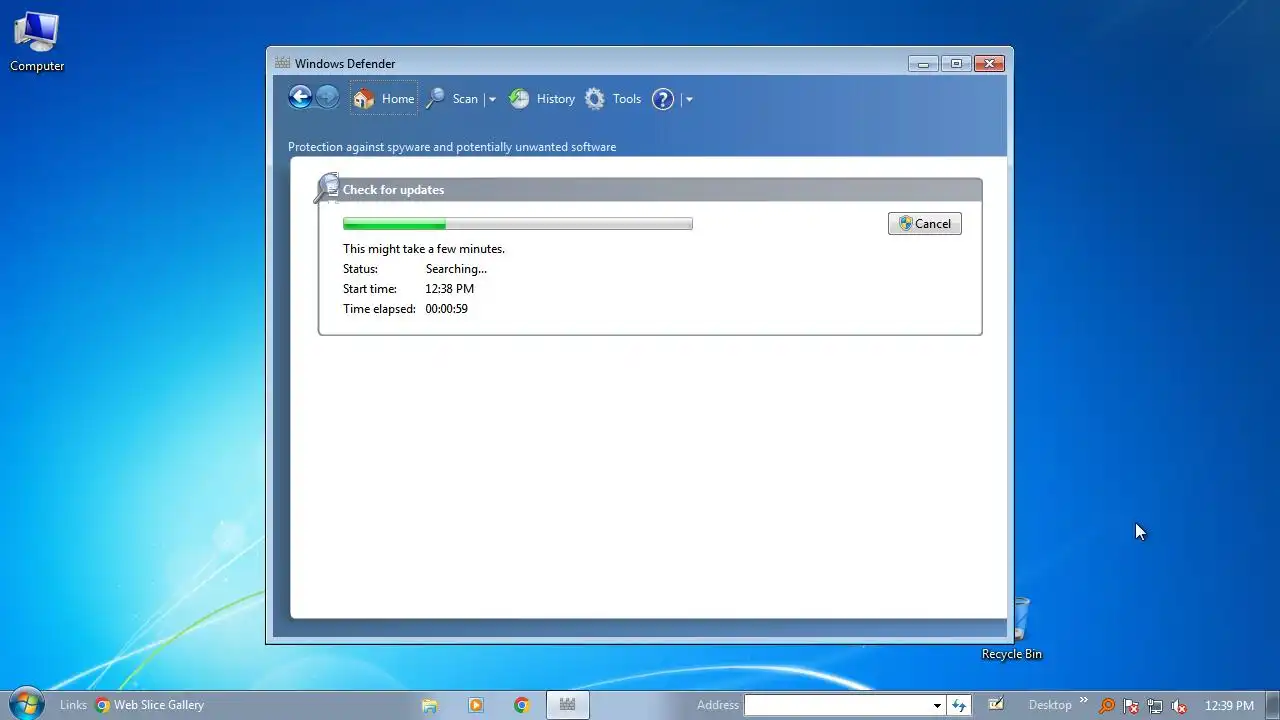Expand the Scan options dropdown arrow
The image size is (1280, 720).
[491, 99]
